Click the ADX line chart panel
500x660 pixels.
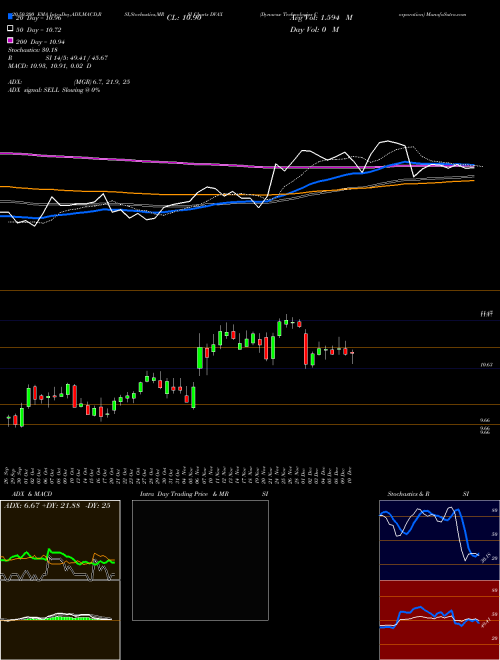click(60, 540)
